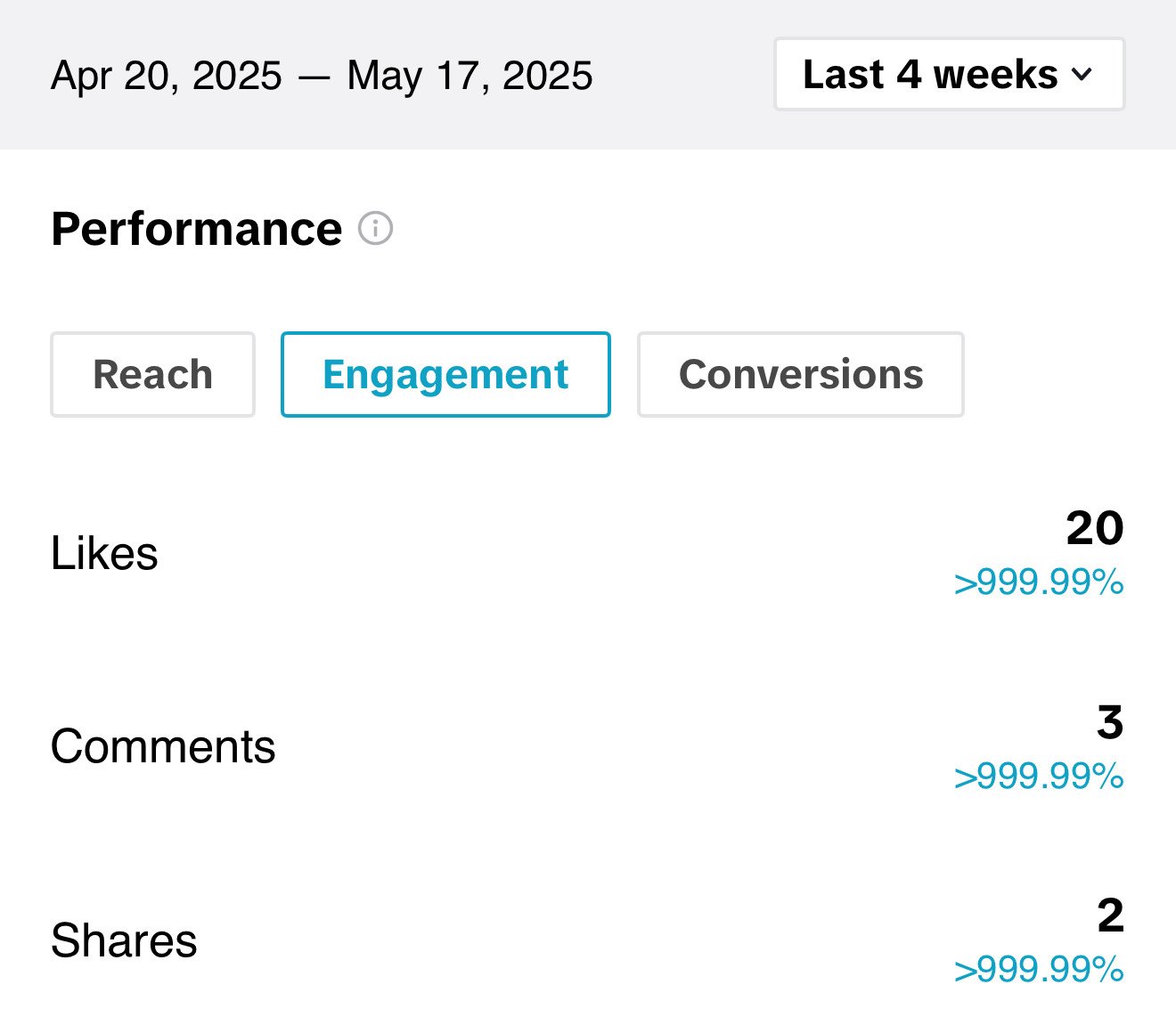Screen dimensions: 1176x1017
Task: Click the percentage change under Comments count
Action: point(1039,777)
